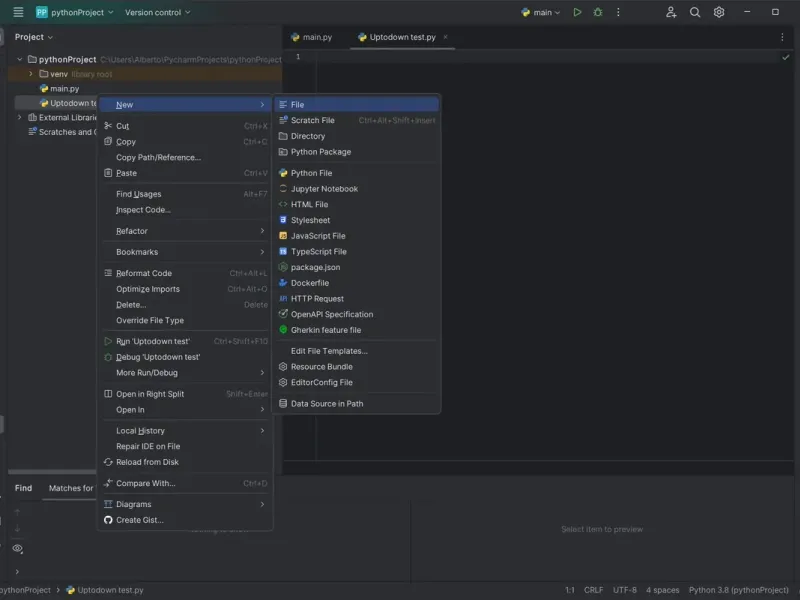Click the UTF-8 encoding status widget
Viewport: 800px width, 600px height.
pos(624,590)
